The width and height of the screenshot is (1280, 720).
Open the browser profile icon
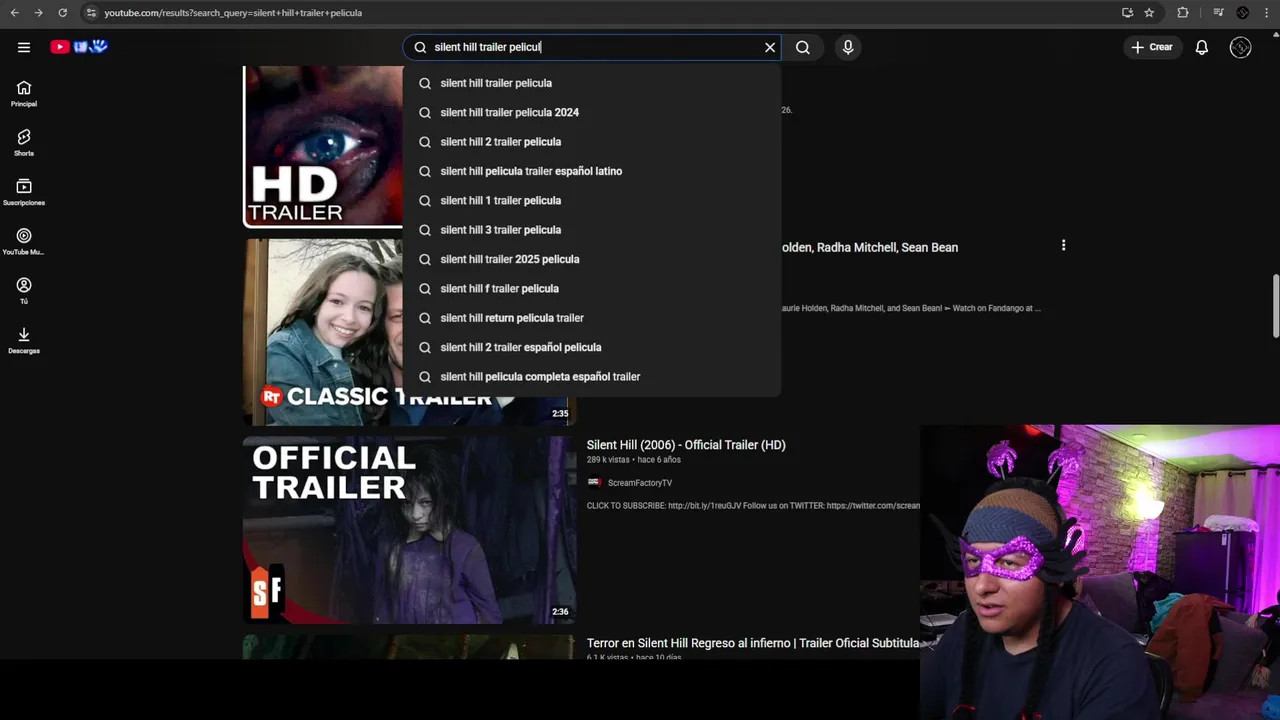click(1243, 13)
